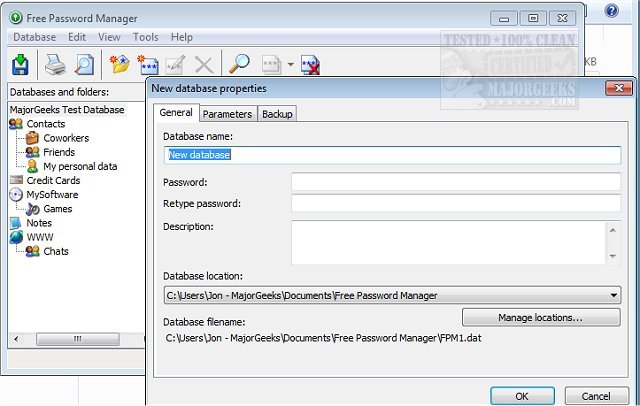Click the New folder toolbar icon
The image size is (640, 406).
coord(120,64)
